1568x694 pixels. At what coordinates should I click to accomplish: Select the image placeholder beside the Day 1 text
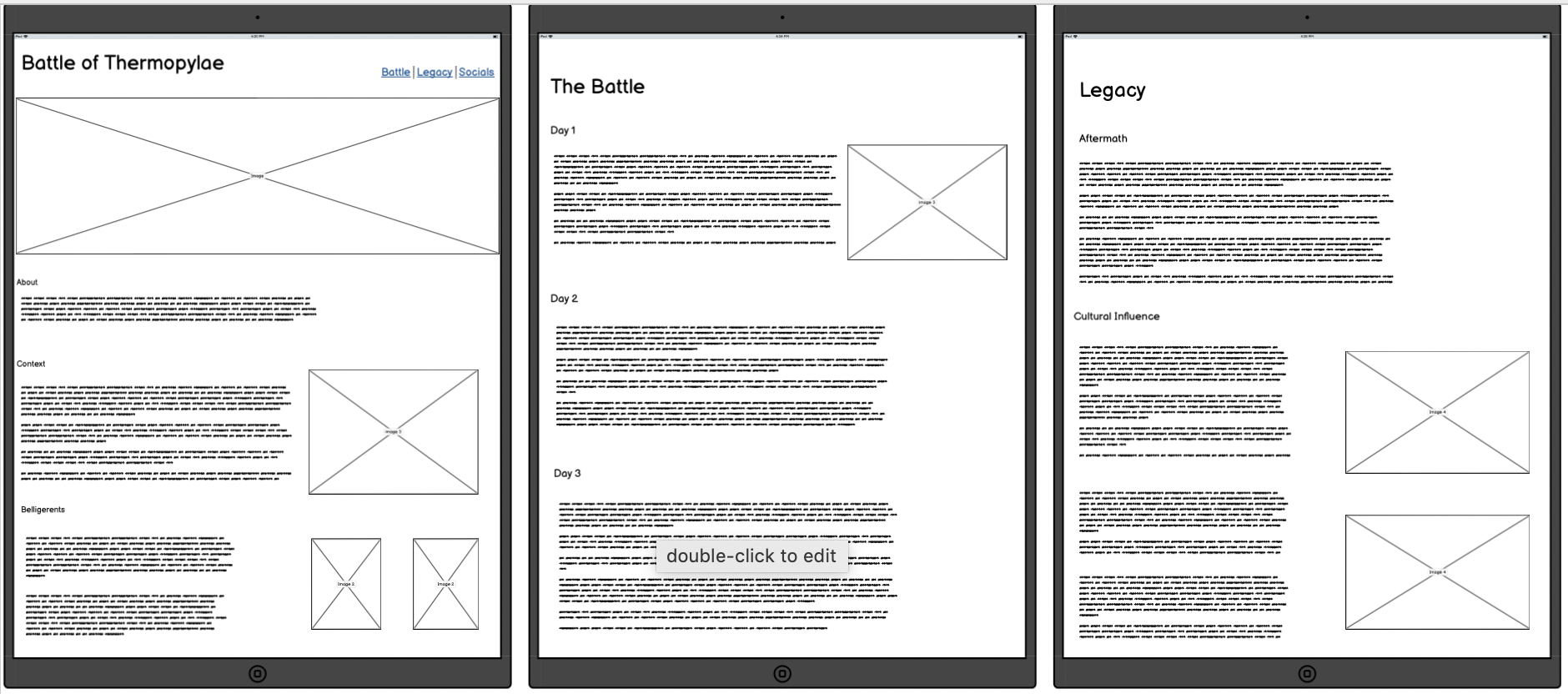coord(927,202)
